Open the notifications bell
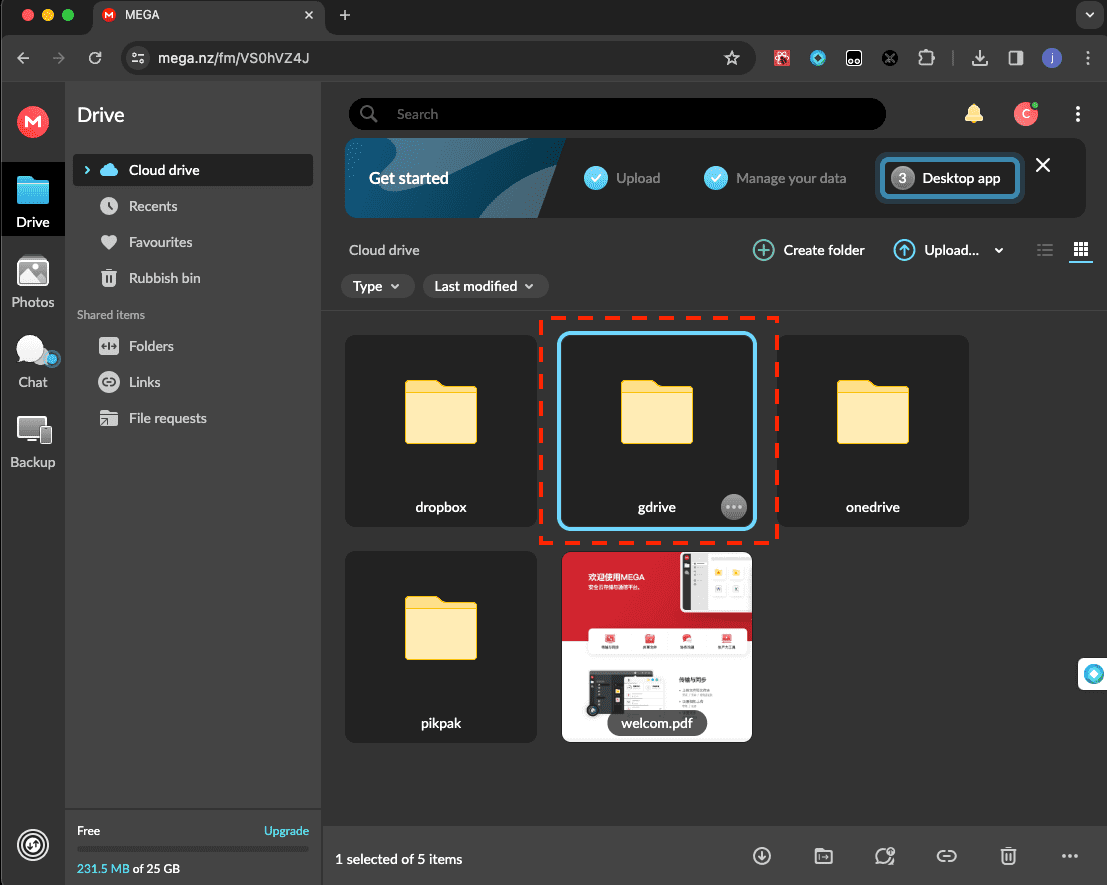Image resolution: width=1107 pixels, height=885 pixels. point(974,114)
